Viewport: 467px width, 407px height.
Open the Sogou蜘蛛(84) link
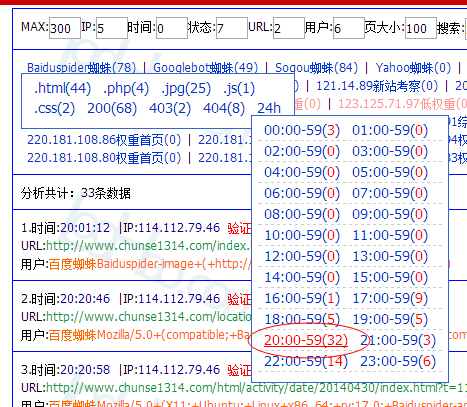coord(316,68)
